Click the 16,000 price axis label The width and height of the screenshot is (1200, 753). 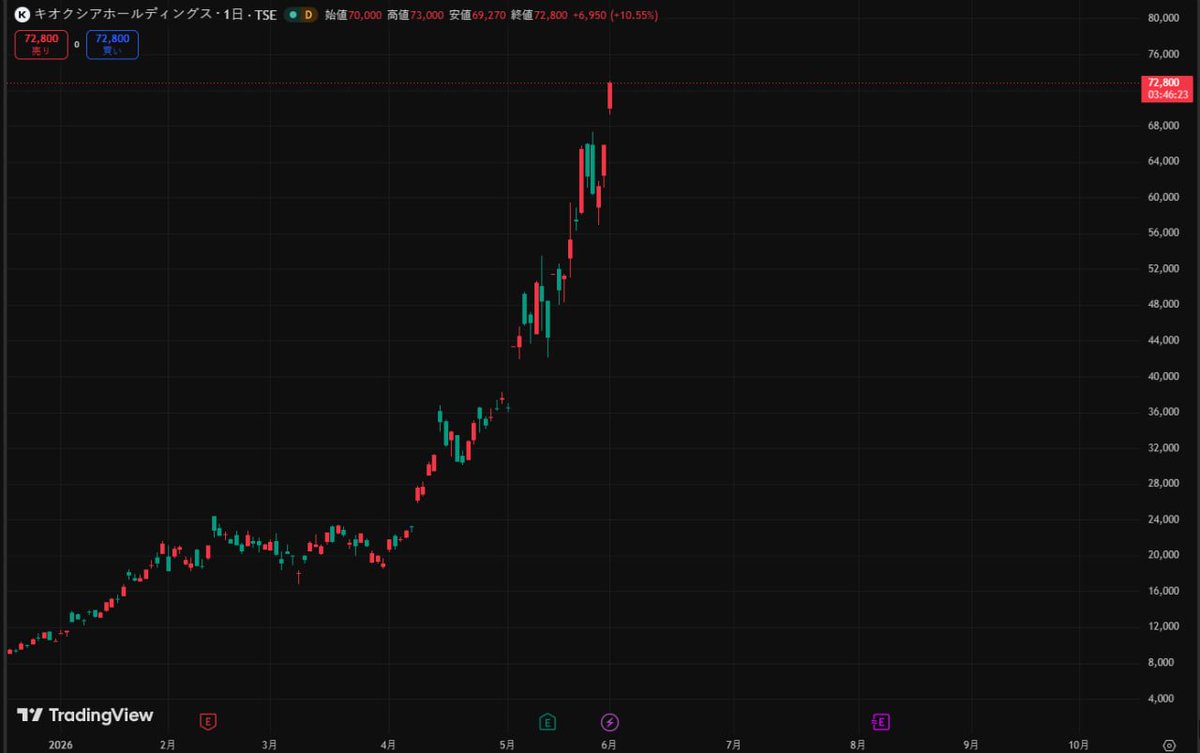click(1166, 591)
